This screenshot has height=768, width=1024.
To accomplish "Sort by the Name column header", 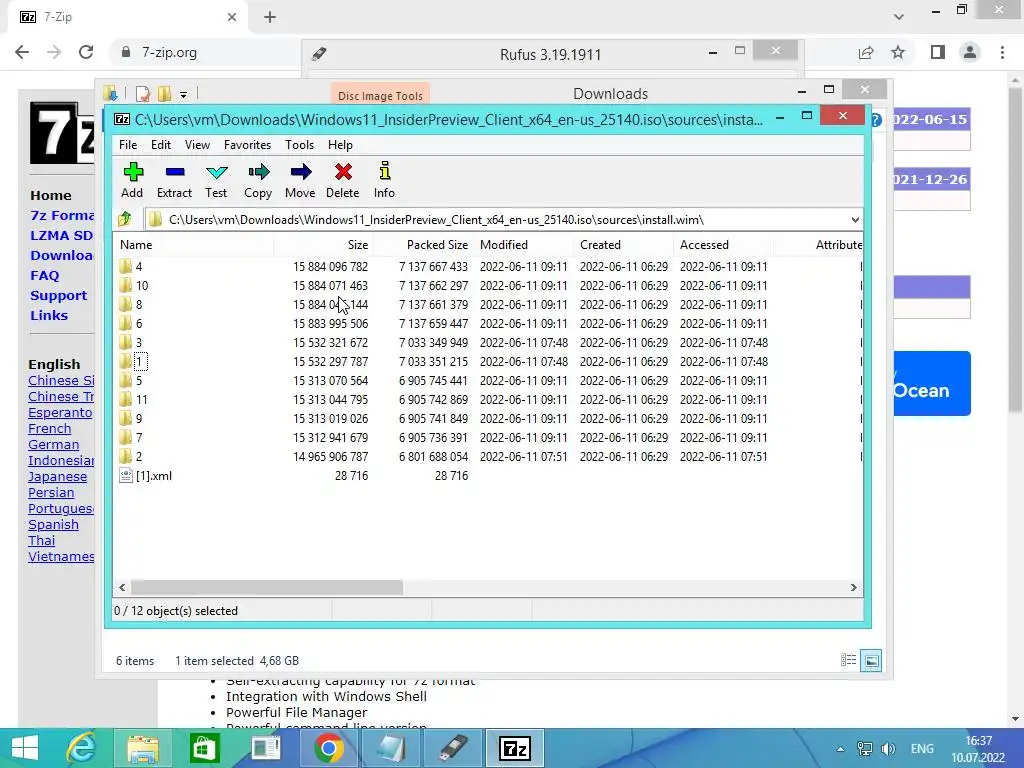I will [x=195, y=245].
